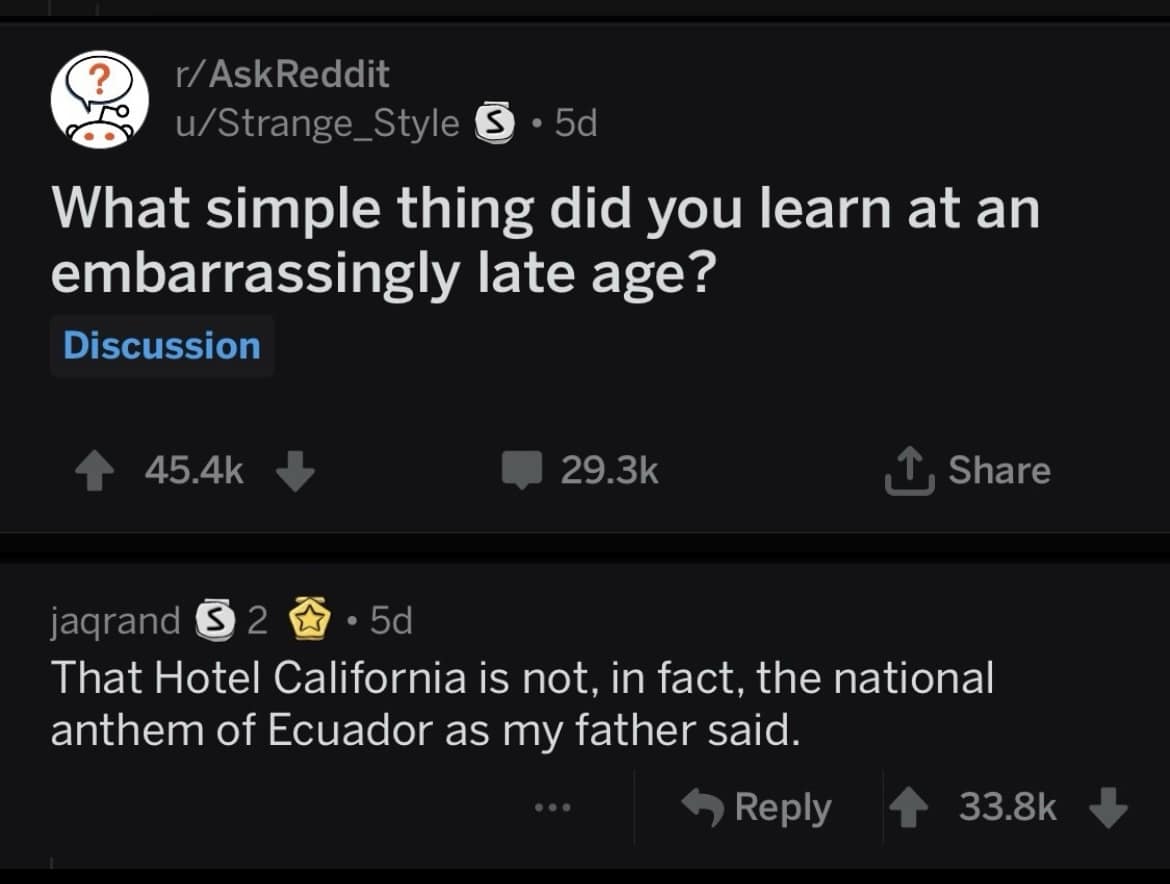Open the comment overflow menu with three dots
This screenshot has height=884, width=1170.
pos(554,806)
